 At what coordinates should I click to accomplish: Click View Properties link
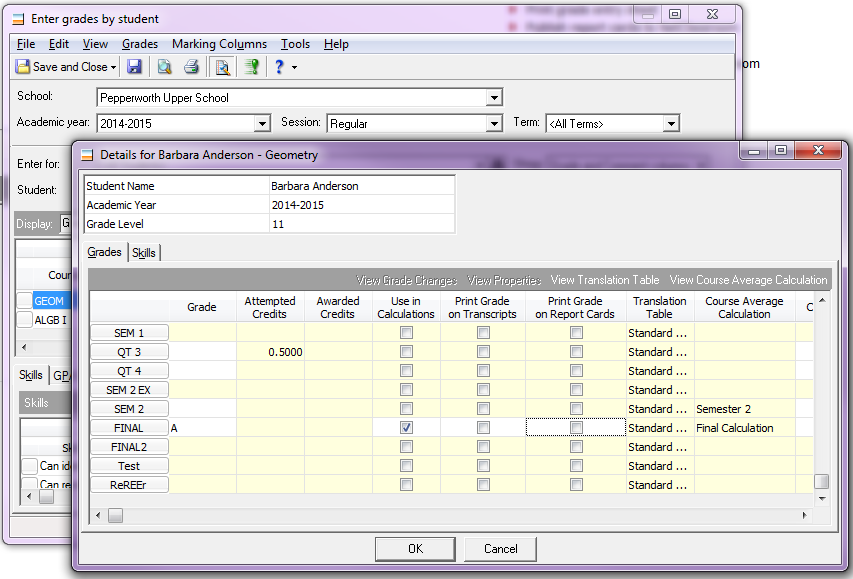click(504, 280)
